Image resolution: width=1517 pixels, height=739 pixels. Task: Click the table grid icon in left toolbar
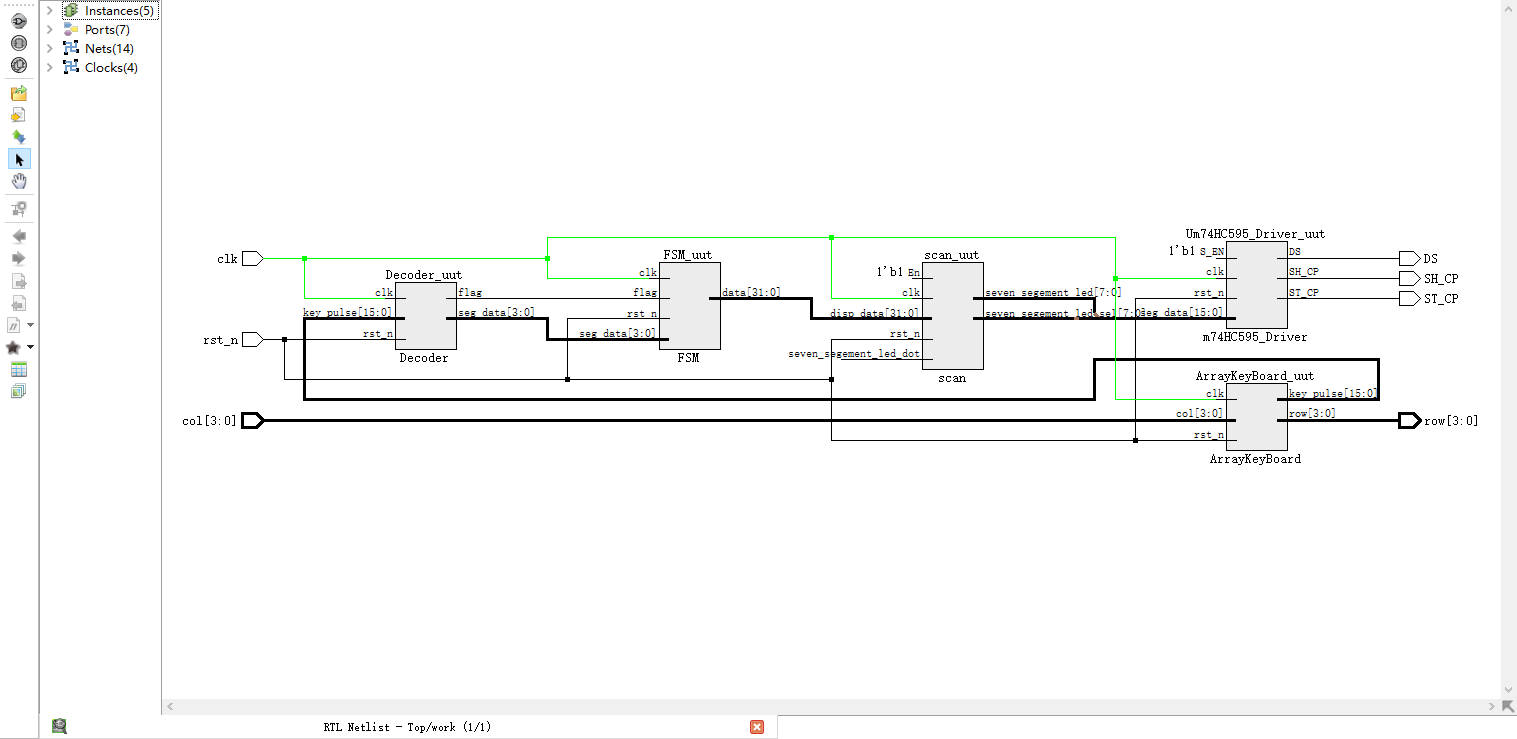coord(18,370)
